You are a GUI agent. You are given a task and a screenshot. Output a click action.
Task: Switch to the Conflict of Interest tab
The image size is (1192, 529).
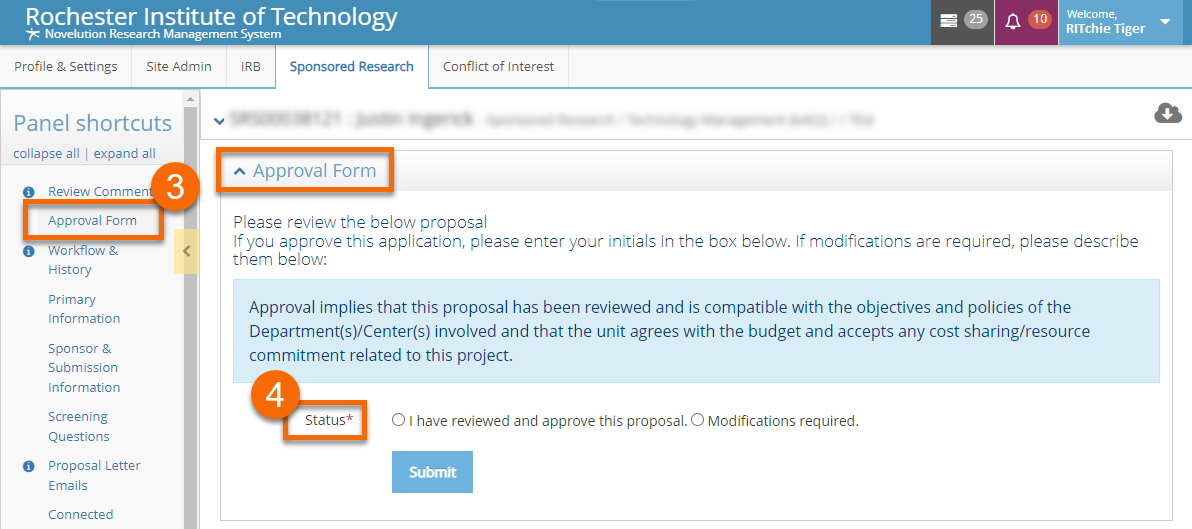point(498,67)
